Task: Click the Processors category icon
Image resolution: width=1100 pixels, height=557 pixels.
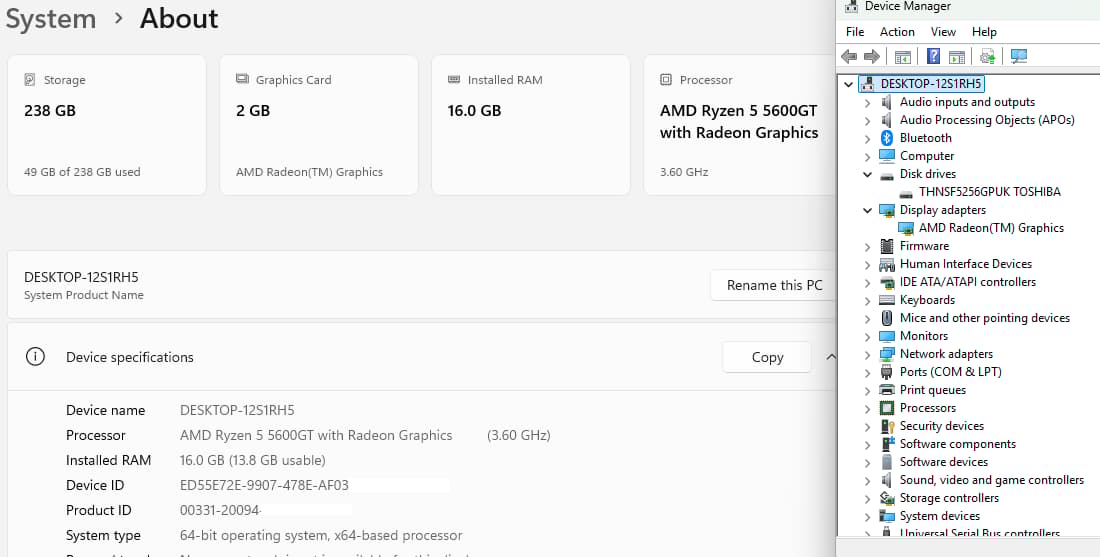Action: [887, 408]
